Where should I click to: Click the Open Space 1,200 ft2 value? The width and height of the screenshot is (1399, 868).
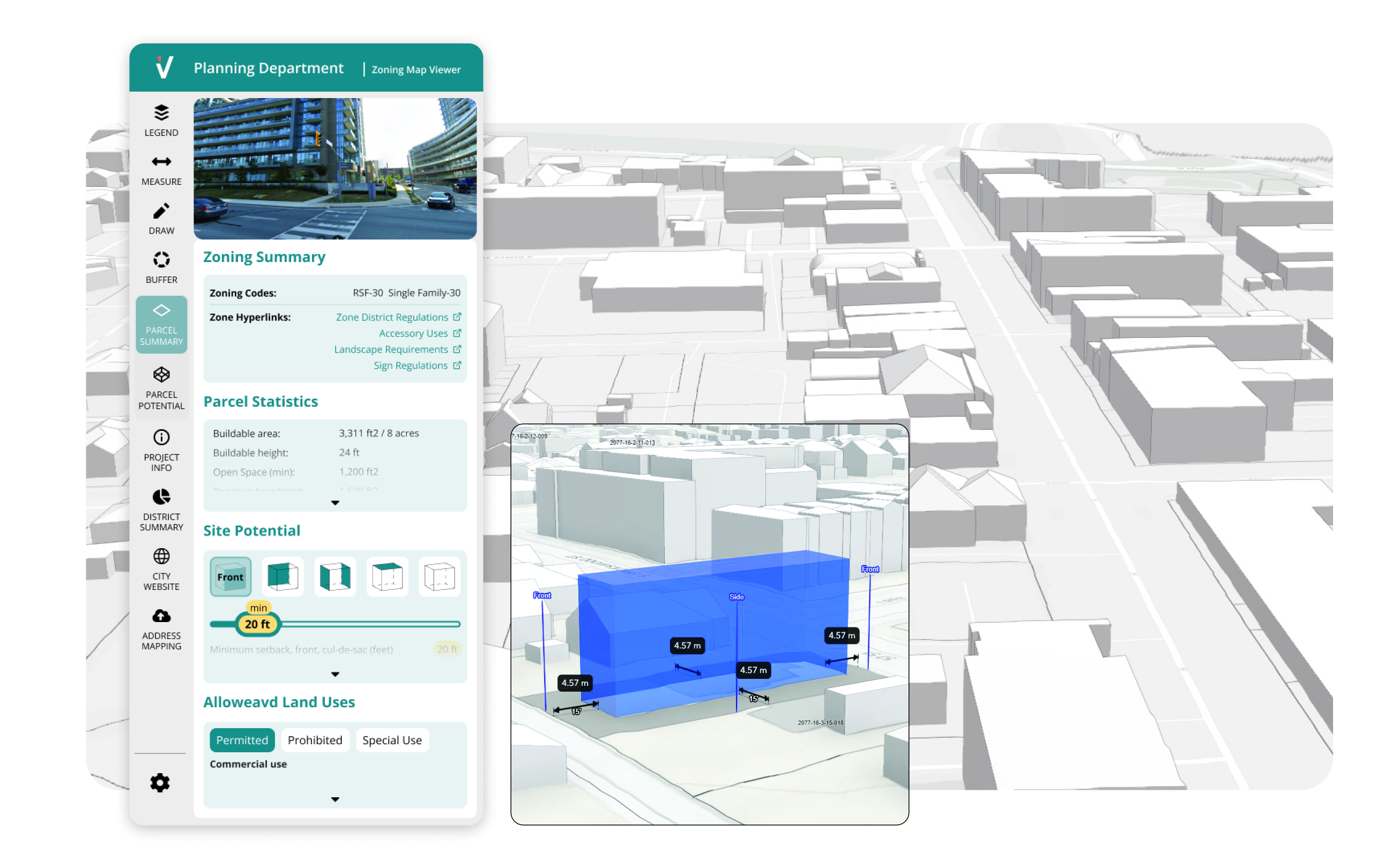click(x=360, y=473)
